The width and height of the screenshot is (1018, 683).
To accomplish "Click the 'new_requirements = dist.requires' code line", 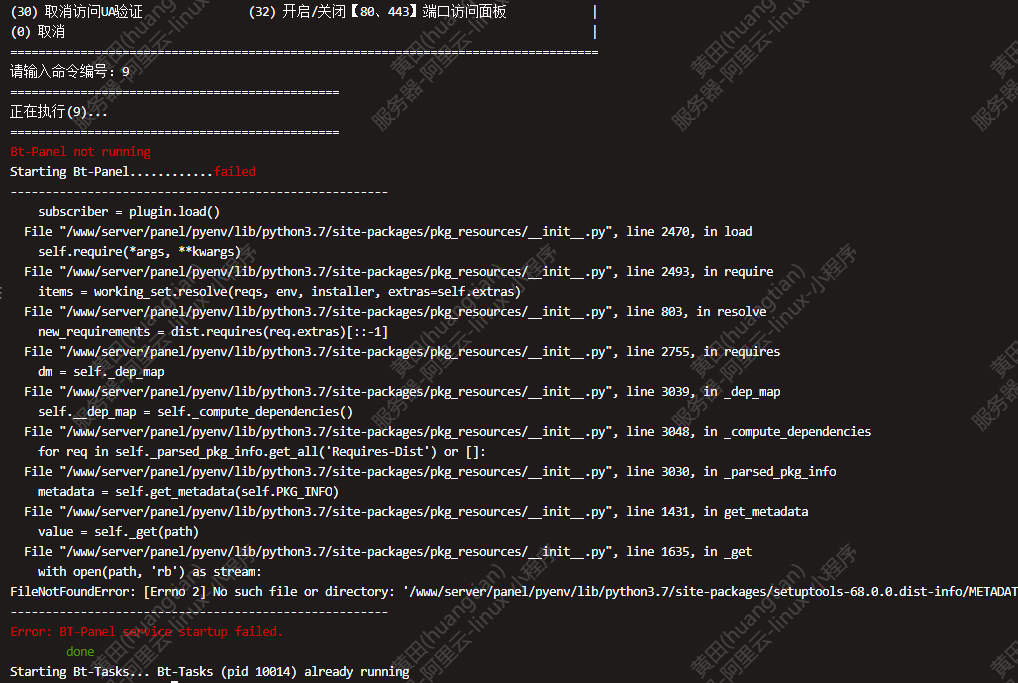I will 213,332.
